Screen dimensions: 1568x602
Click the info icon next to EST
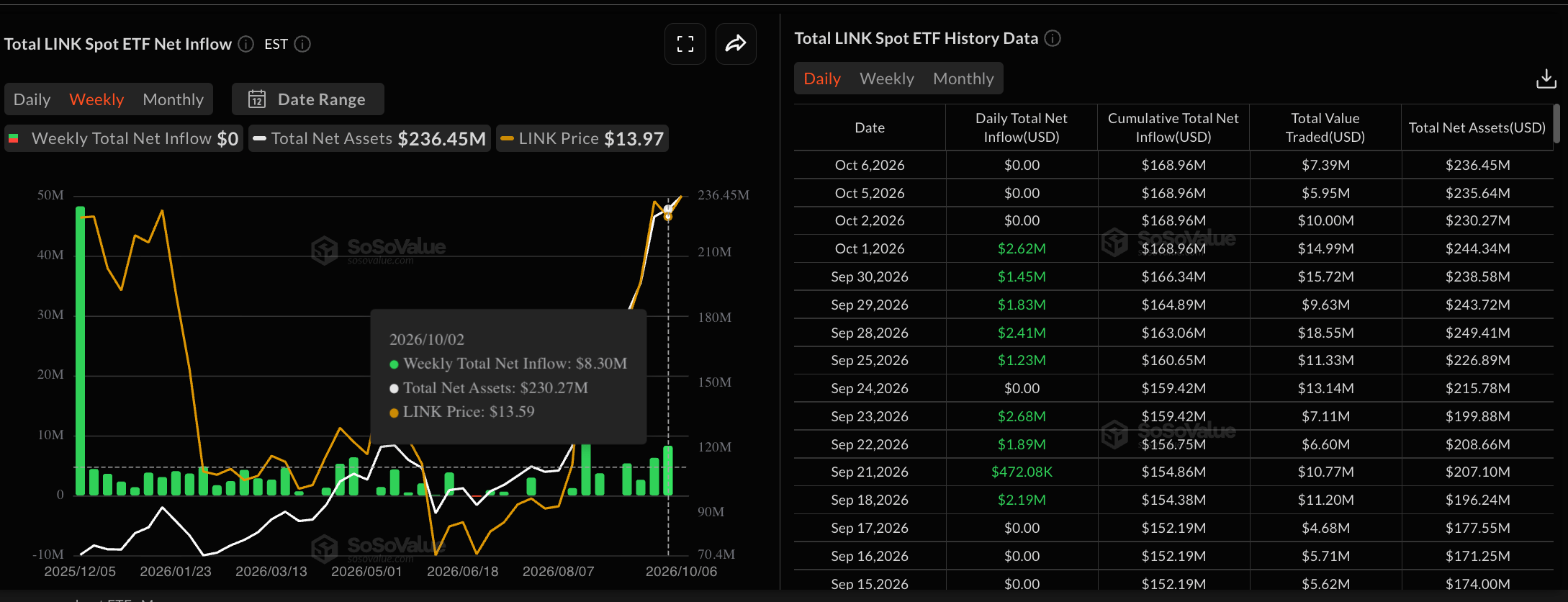pyautogui.click(x=303, y=45)
